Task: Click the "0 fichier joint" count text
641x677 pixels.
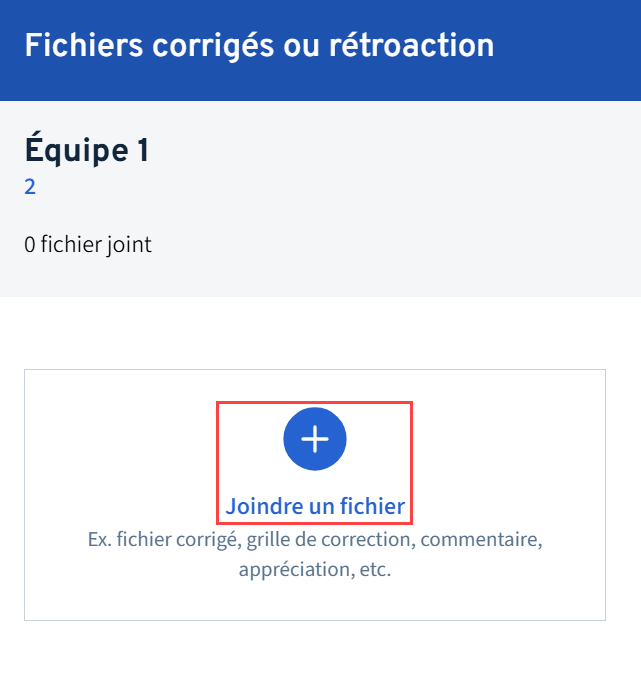Action: (88, 244)
